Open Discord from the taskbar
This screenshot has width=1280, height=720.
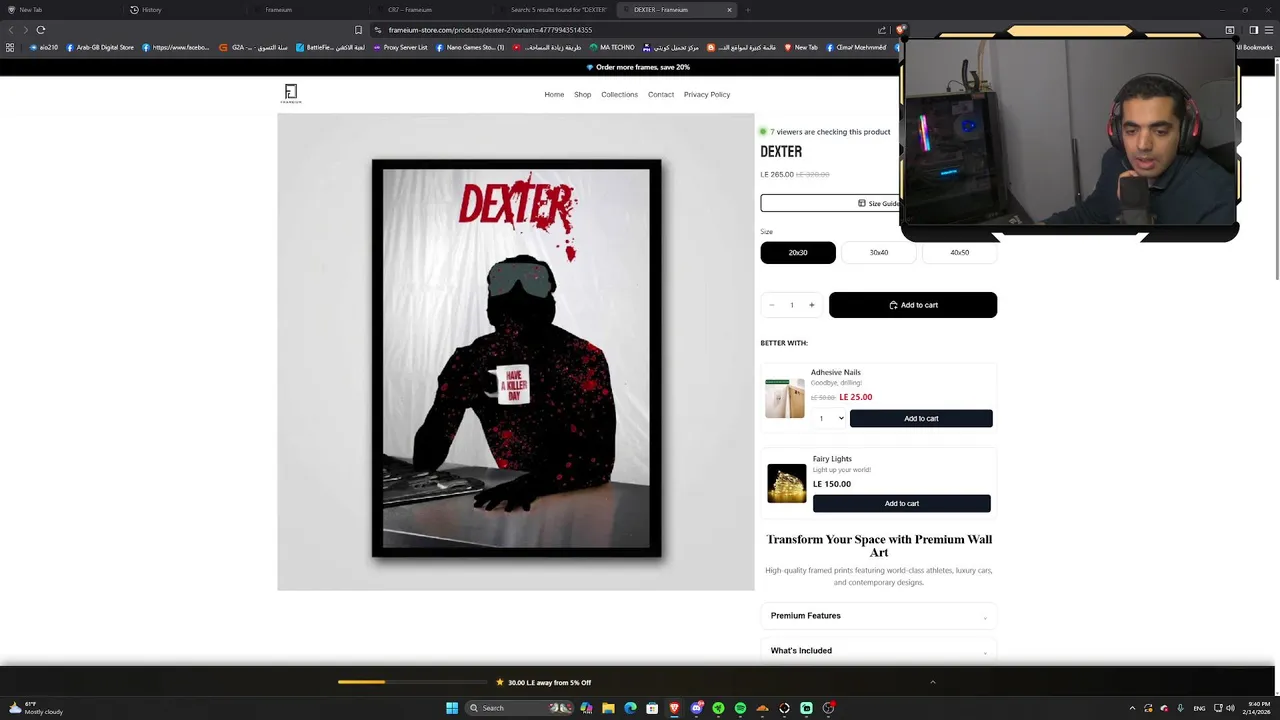pos(696,708)
